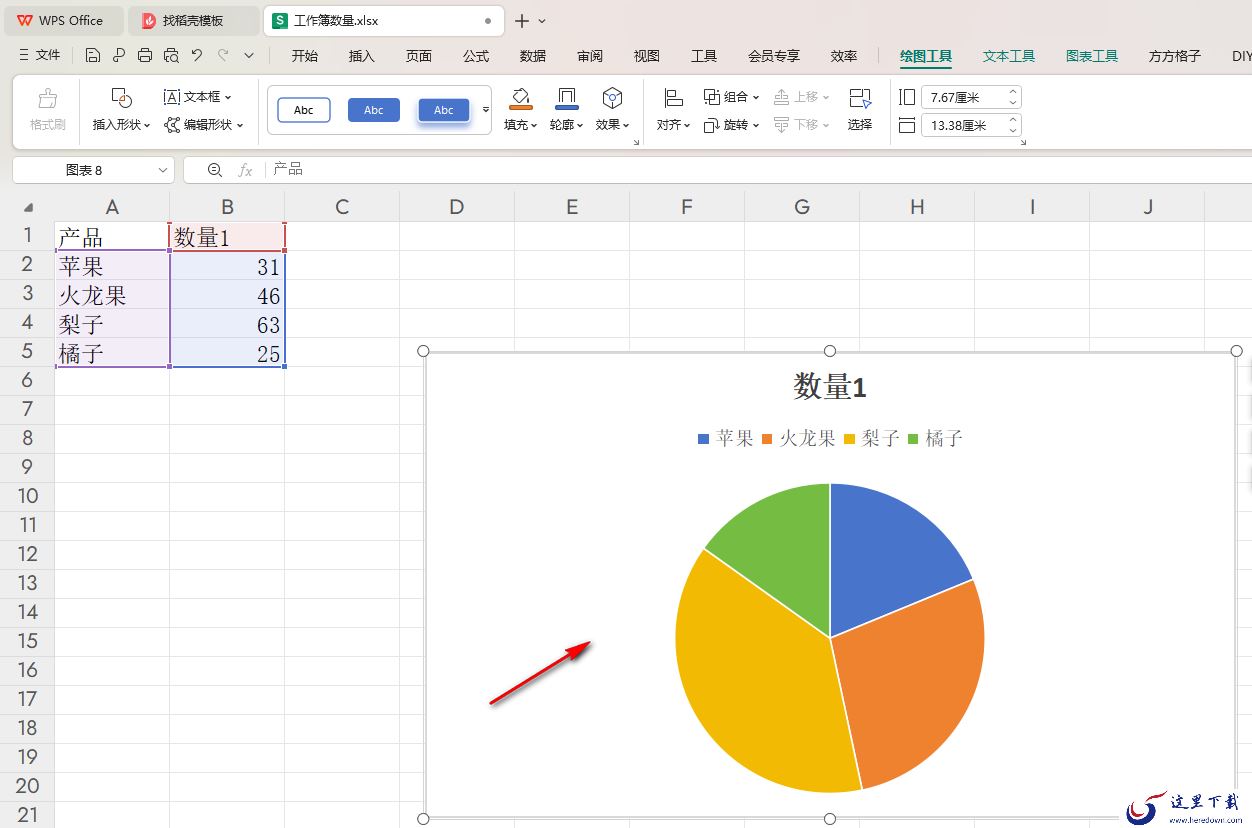Open the 选择 selection pane
Image resolution: width=1252 pixels, height=828 pixels.
[x=860, y=109]
